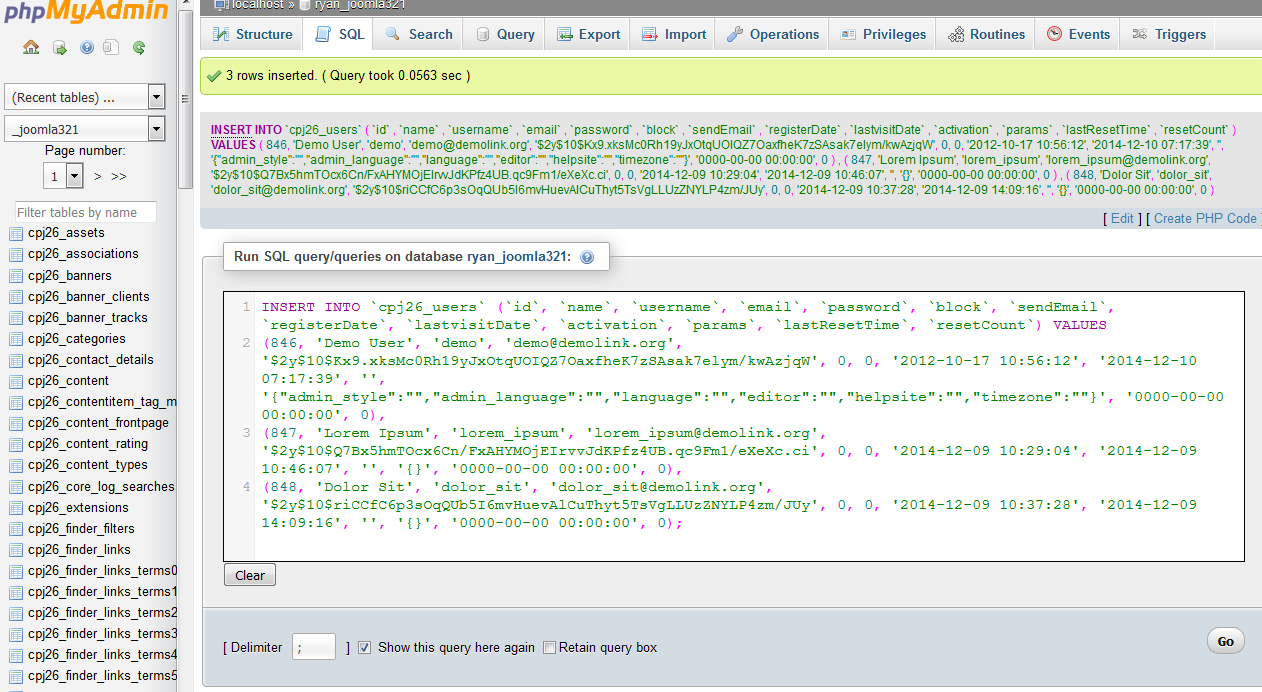
Task: Enable the Retain query box checkbox
Action: 549,648
